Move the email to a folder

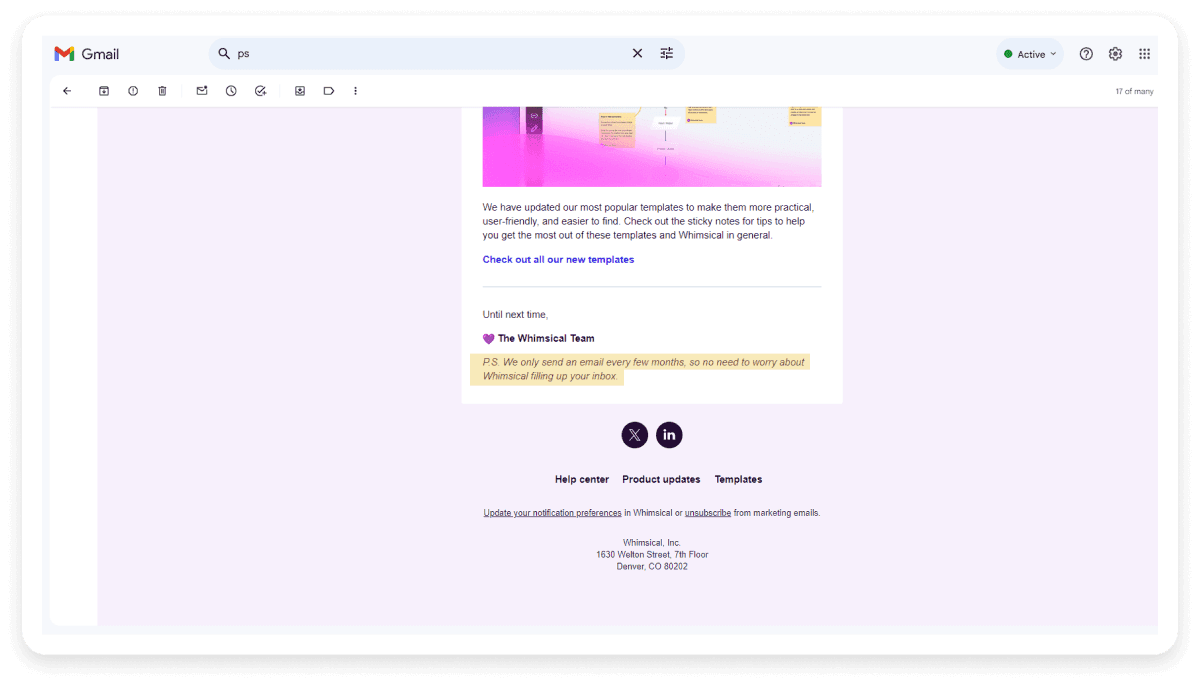coord(300,91)
